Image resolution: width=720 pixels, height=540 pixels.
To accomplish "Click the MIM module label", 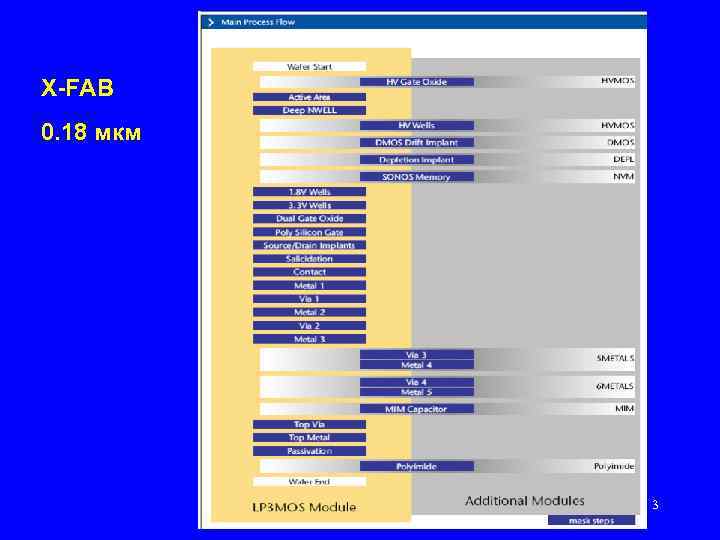I will [624, 408].
